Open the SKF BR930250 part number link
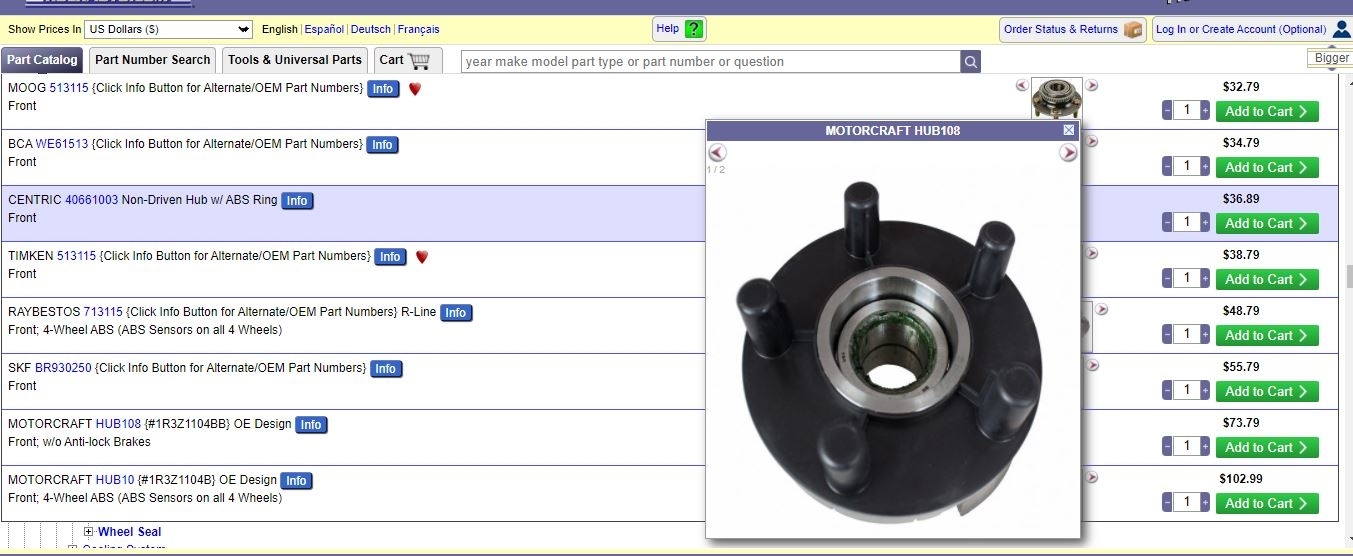1353x556 pixels. pyautogui.click(x=63, y=368)
